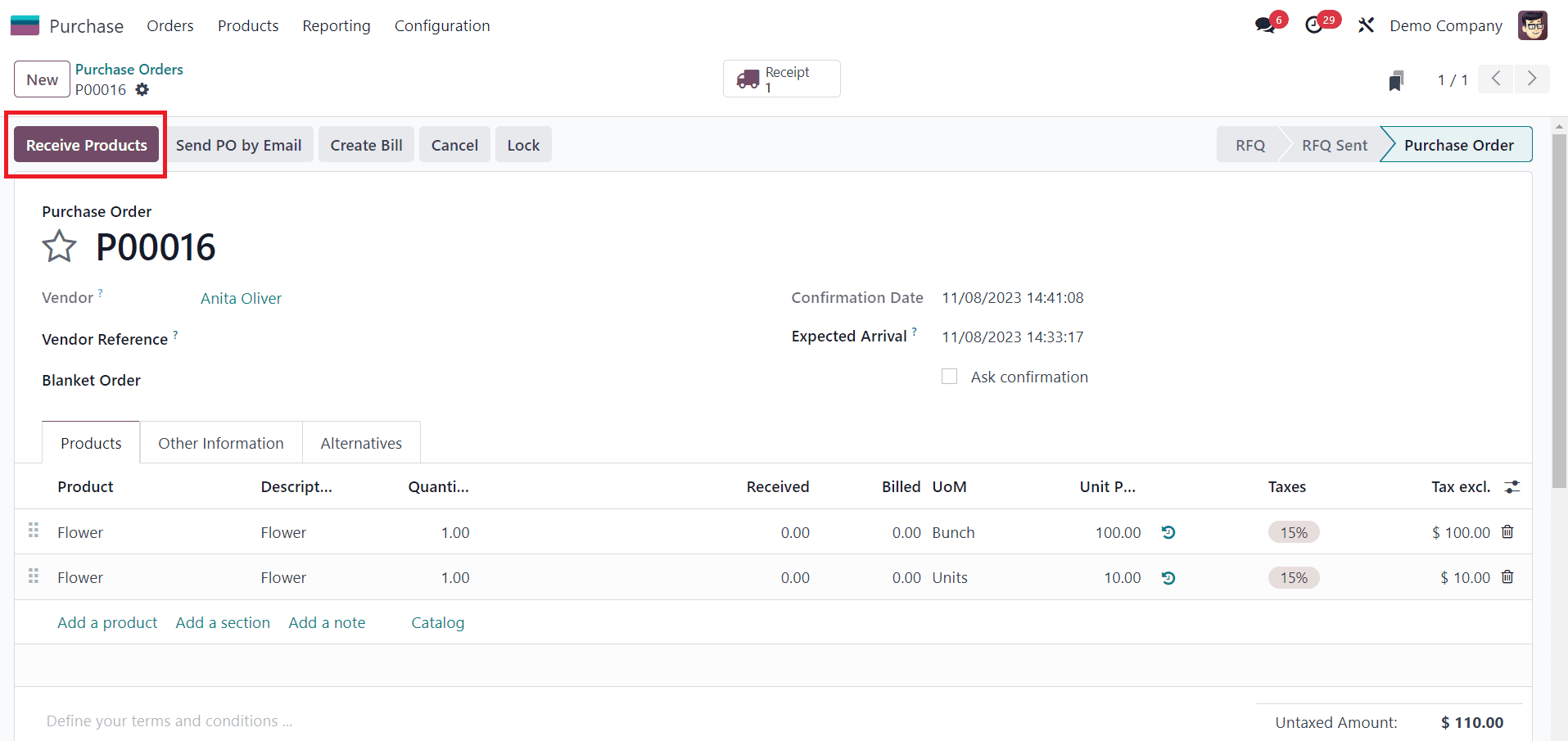Viewport: 1568px width, 741px height.
Task: Click Add a note link
Action: click(327, 622)
